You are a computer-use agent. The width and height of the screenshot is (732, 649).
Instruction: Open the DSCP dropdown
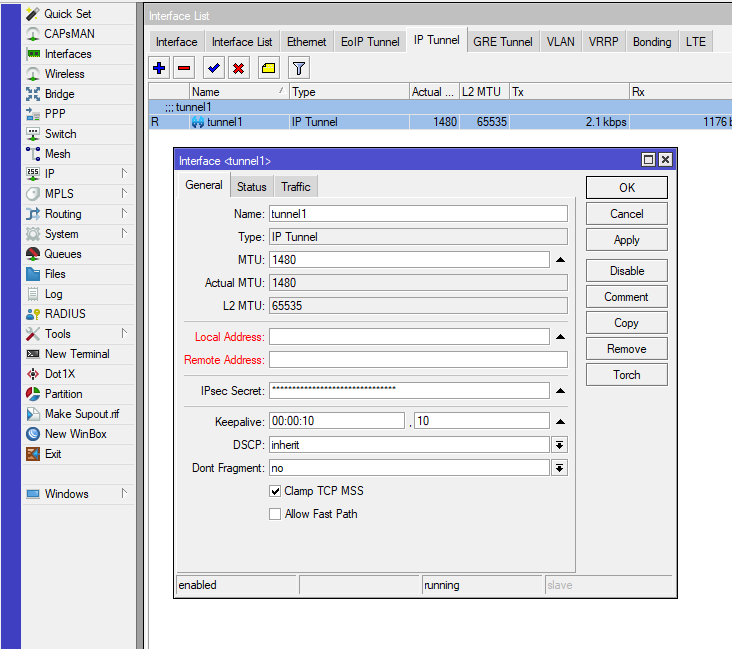(559, 445)
